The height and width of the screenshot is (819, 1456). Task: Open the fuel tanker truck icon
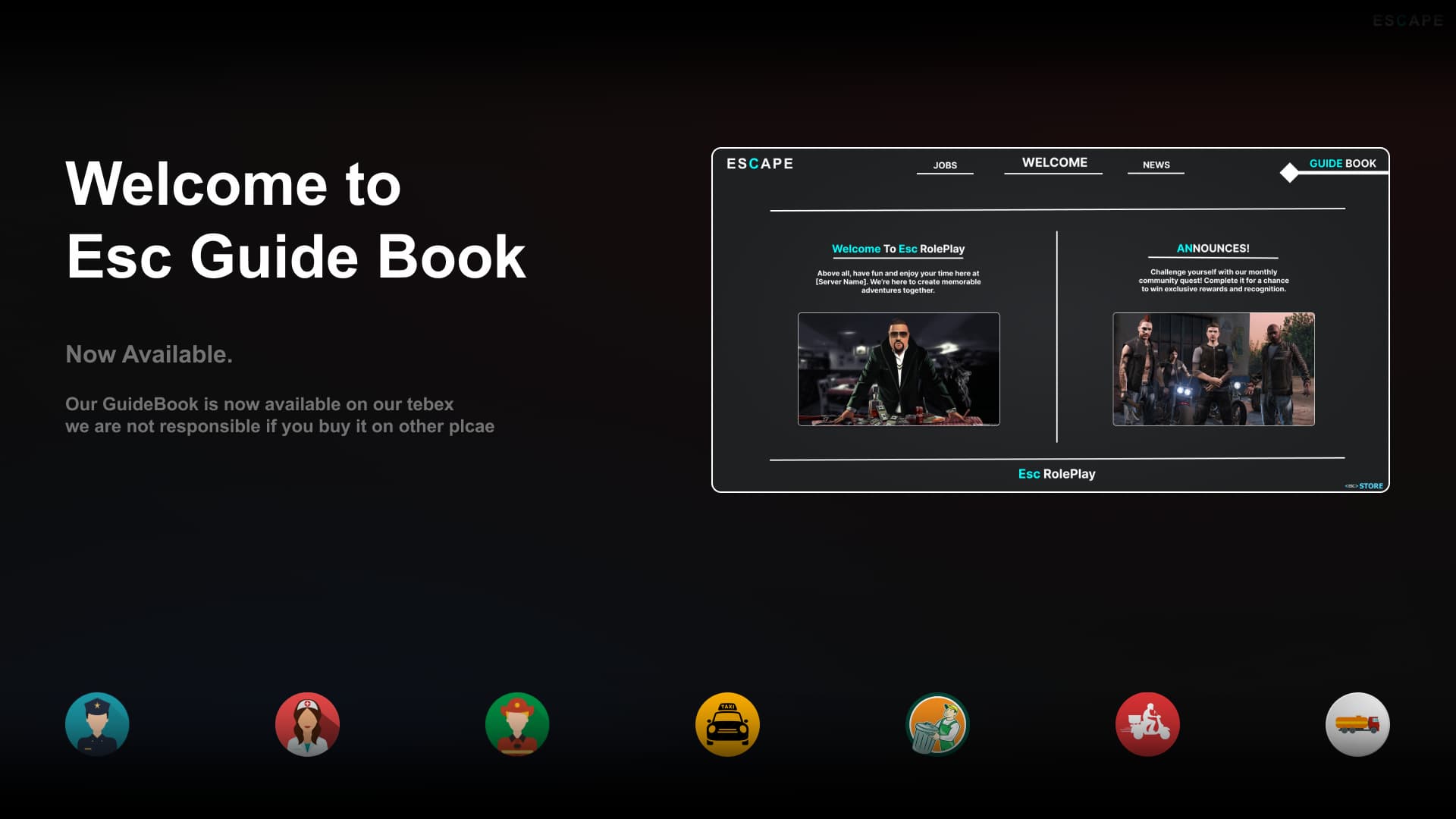(x=1357, y=724)
